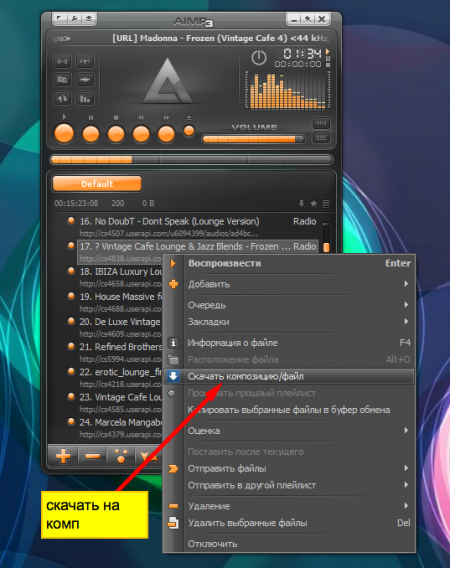Click the minus remove-files button below playlist
Image resolution: width=450 pixels, height=568 pixels.
(92, 456)
